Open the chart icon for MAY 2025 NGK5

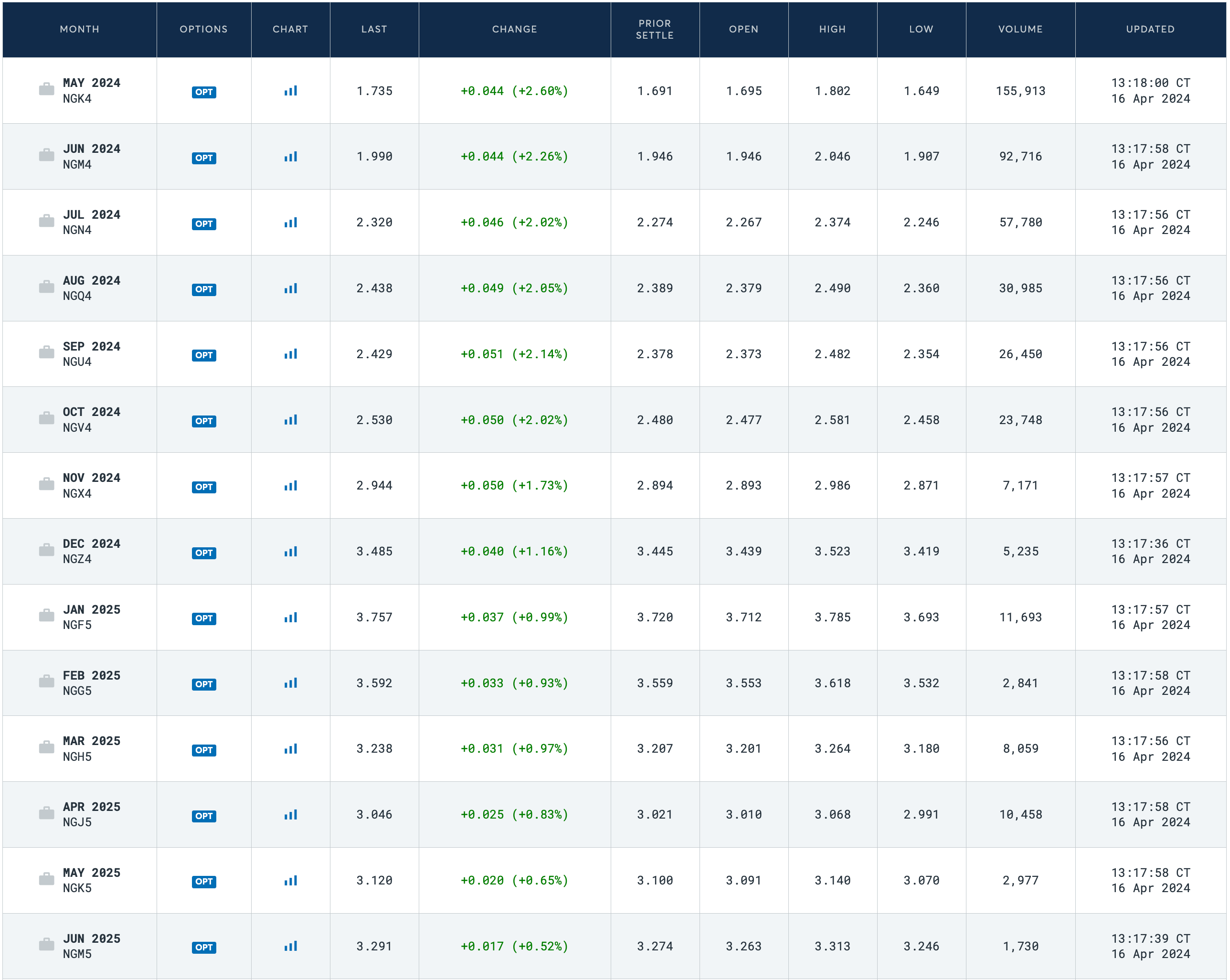tap(290, 880)
